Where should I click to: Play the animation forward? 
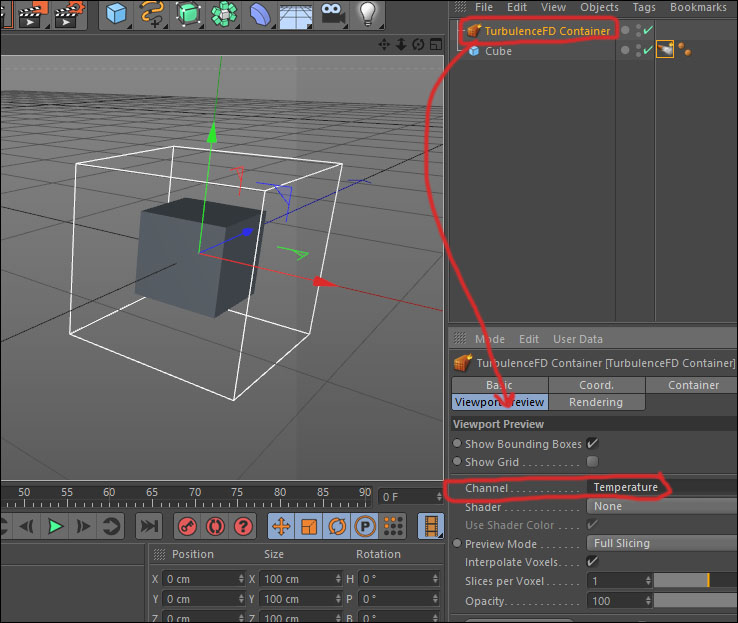pyautogui.click(x=55, y=526)
